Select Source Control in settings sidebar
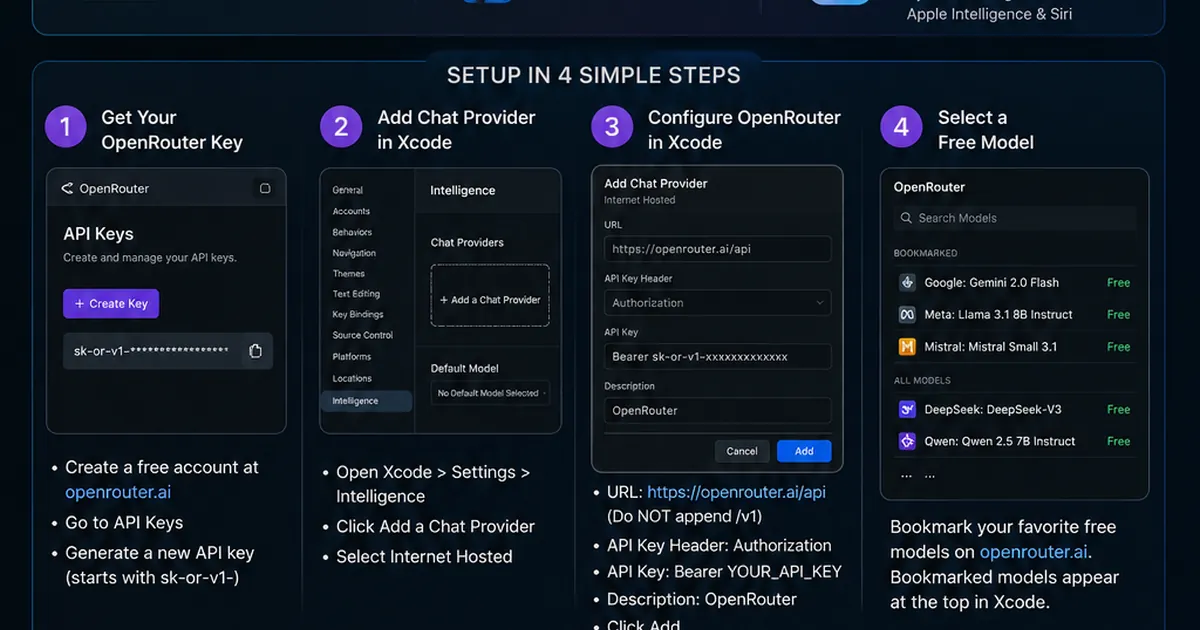 [362, 336]
